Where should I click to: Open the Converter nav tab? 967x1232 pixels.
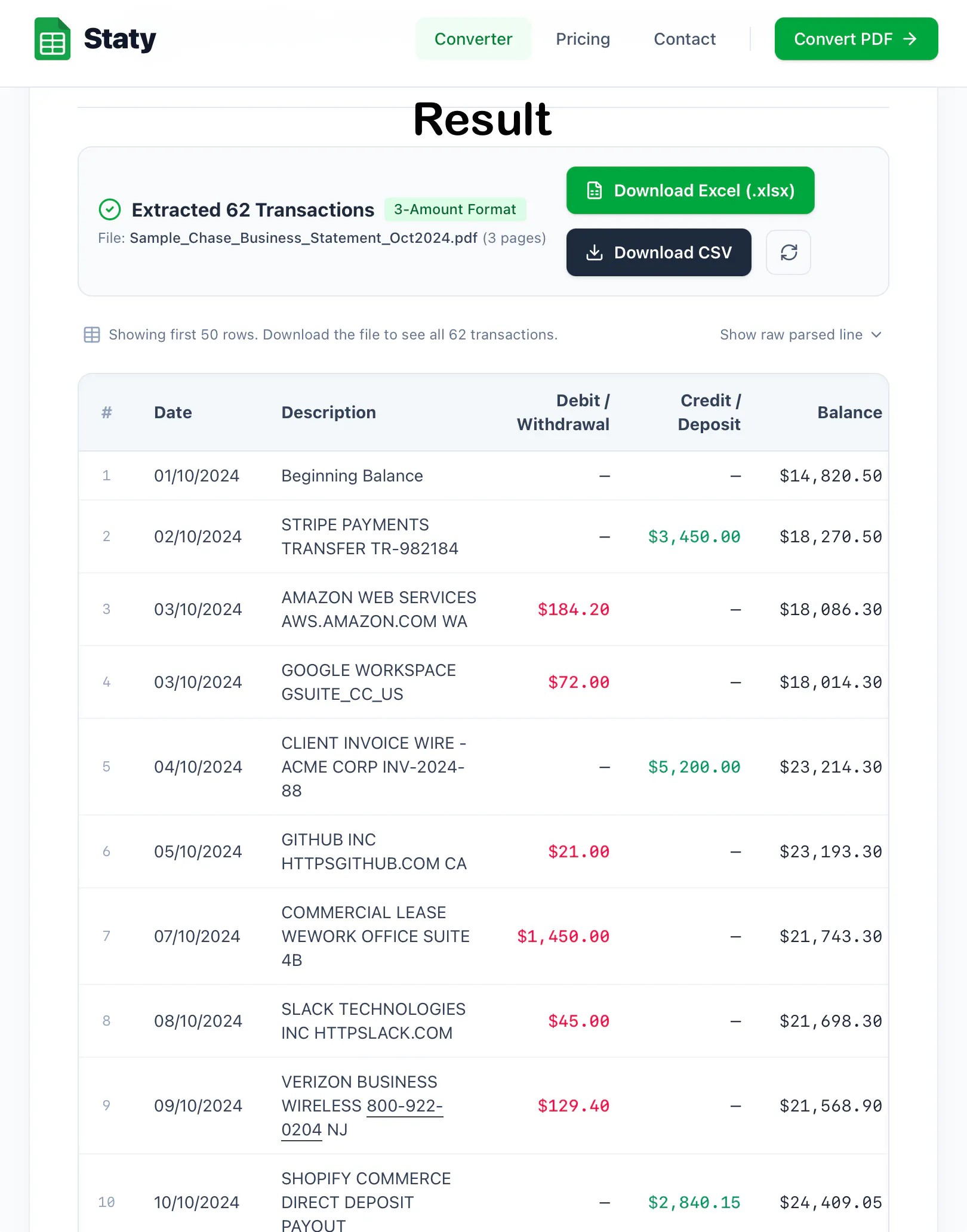pyautogui.click(x=473, y=39)
